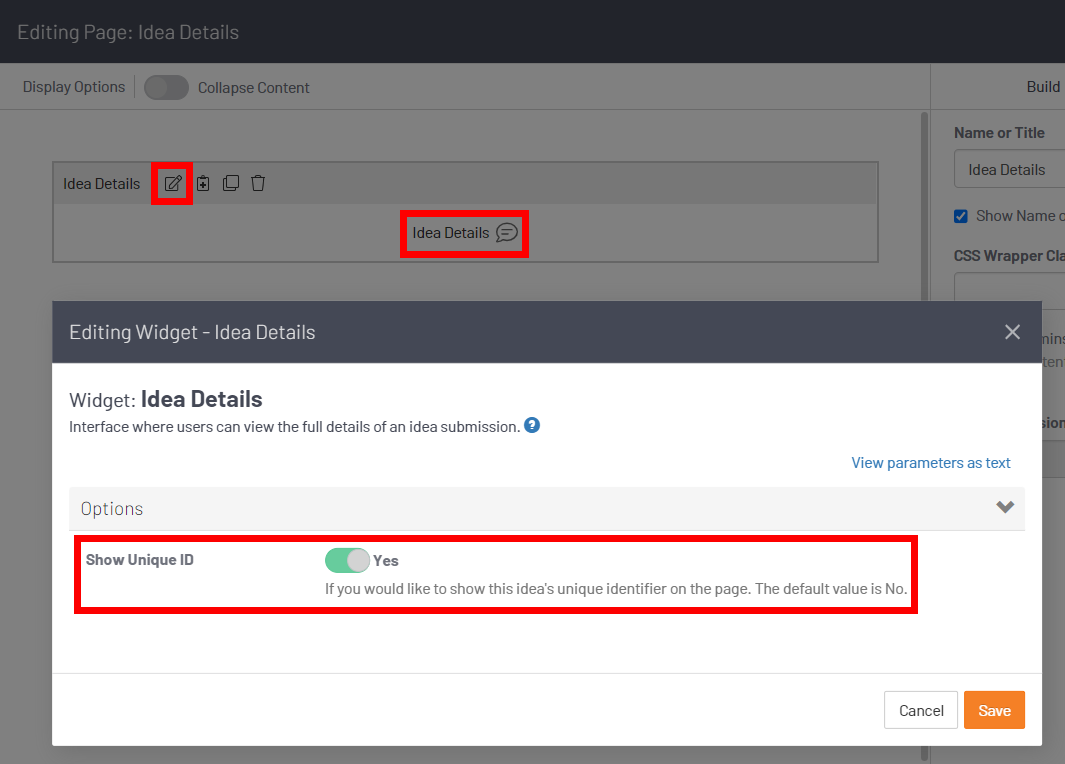
Task: Close the Editing Widget dialog with X
Action: tap(1012, 332)
